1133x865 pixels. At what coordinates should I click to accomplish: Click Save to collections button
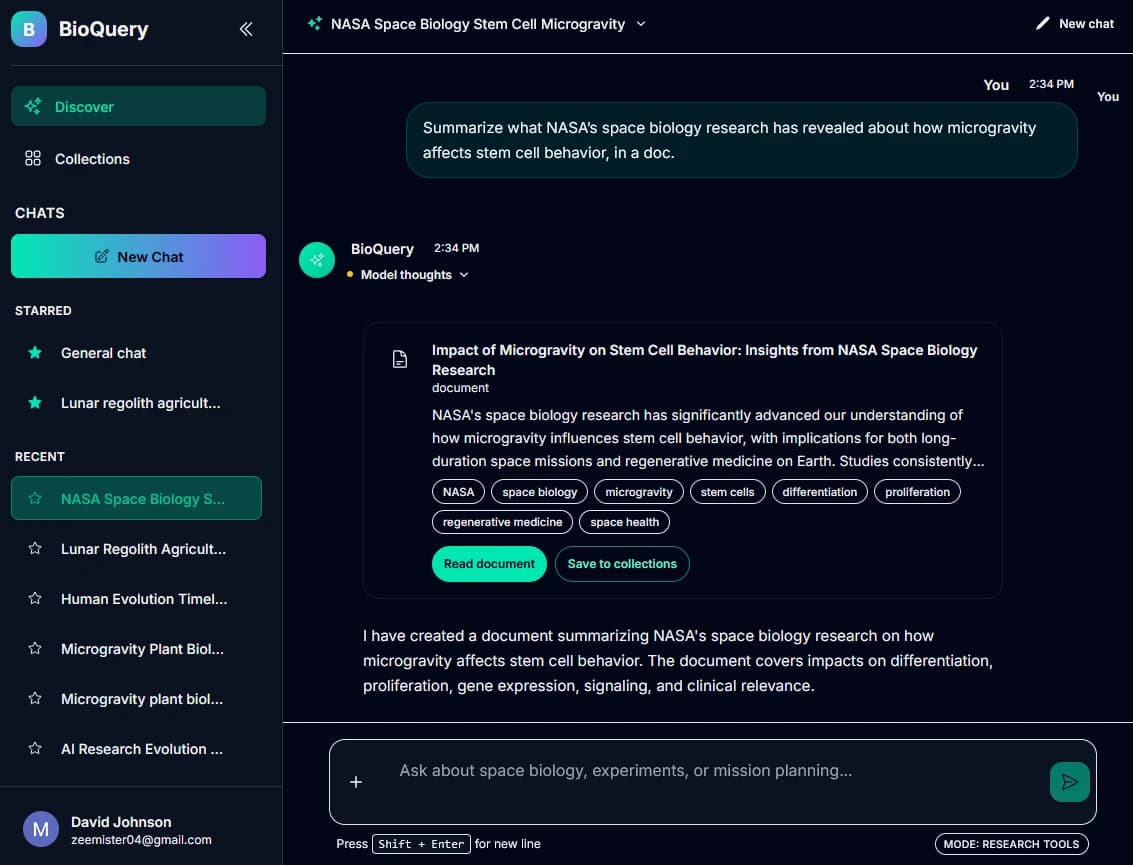click(x=622, y=564)
